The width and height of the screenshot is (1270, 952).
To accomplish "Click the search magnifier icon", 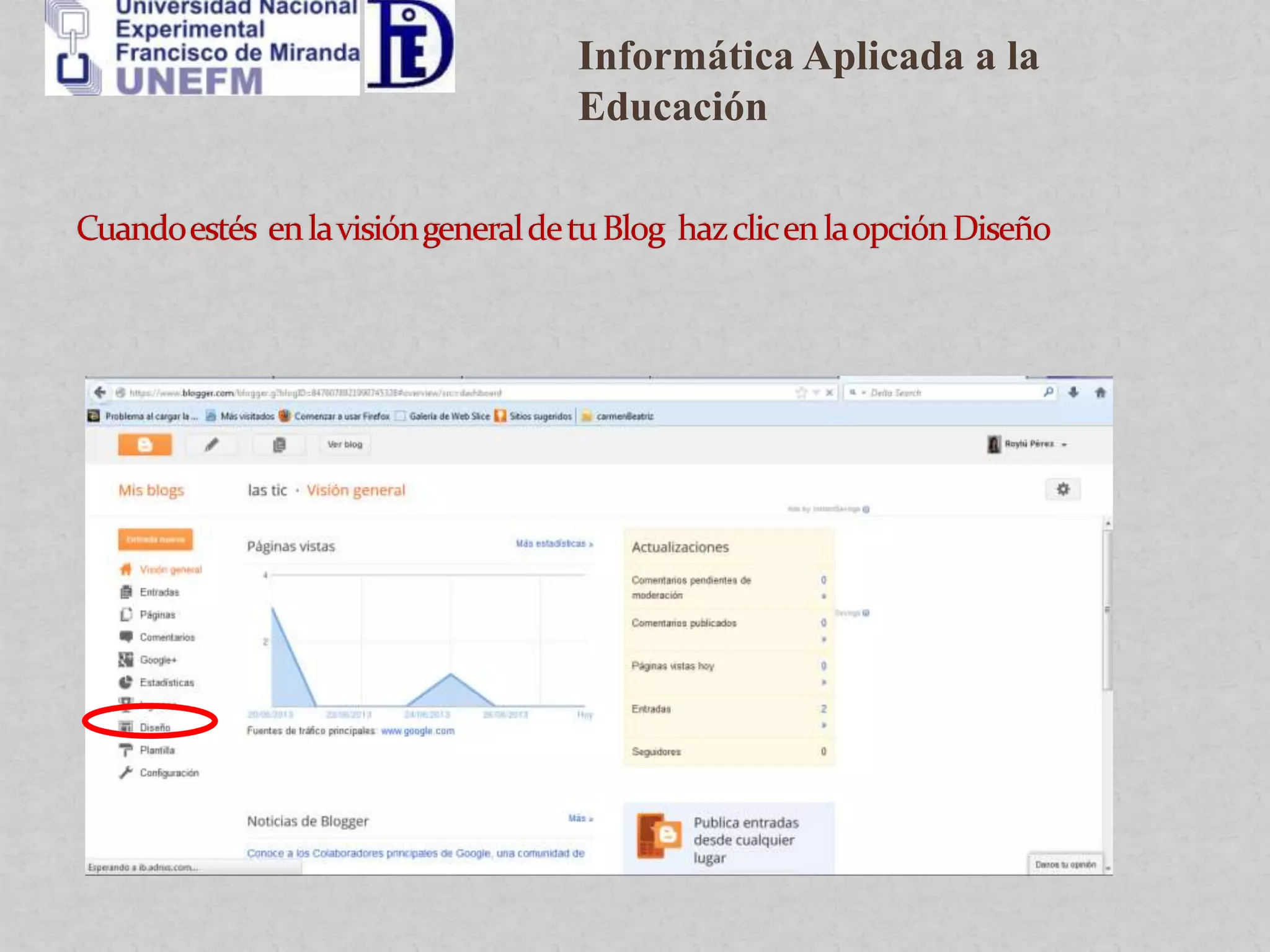I will [1047, 392].
